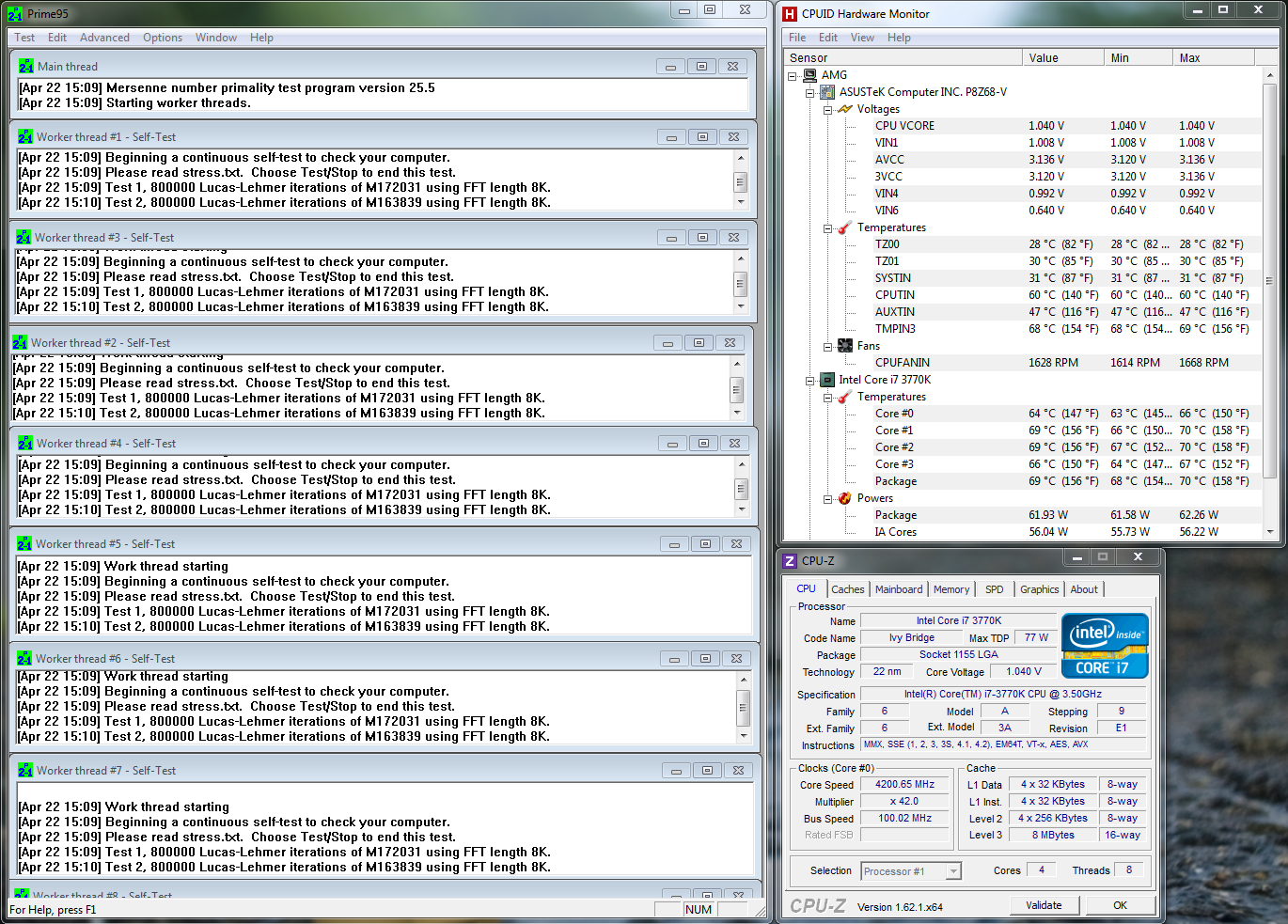Click the Multiplier x 42.0 field
Viewport: 1288px width, 924px height.
click(904, 801)
